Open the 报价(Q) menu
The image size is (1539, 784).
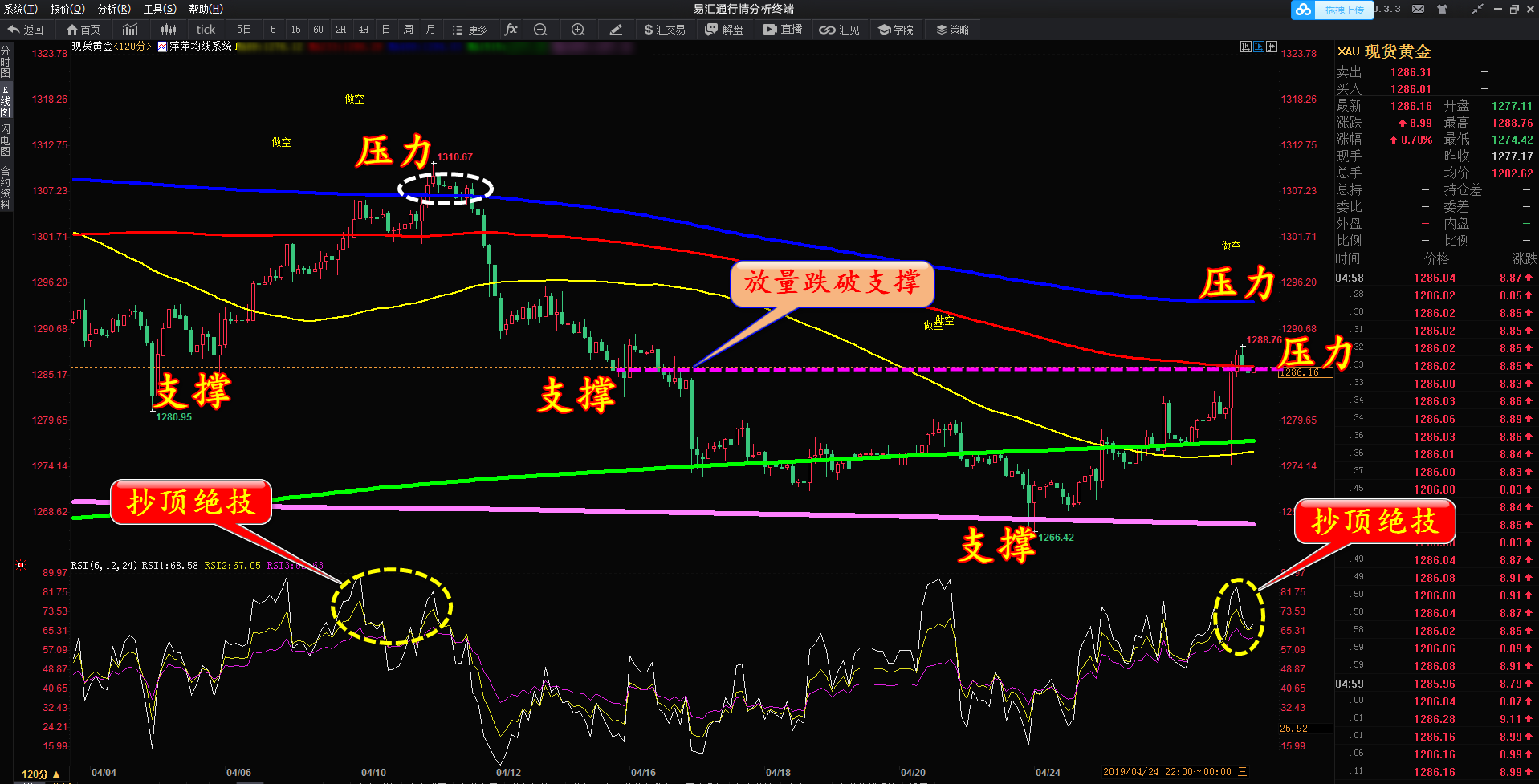pos(67,9)
